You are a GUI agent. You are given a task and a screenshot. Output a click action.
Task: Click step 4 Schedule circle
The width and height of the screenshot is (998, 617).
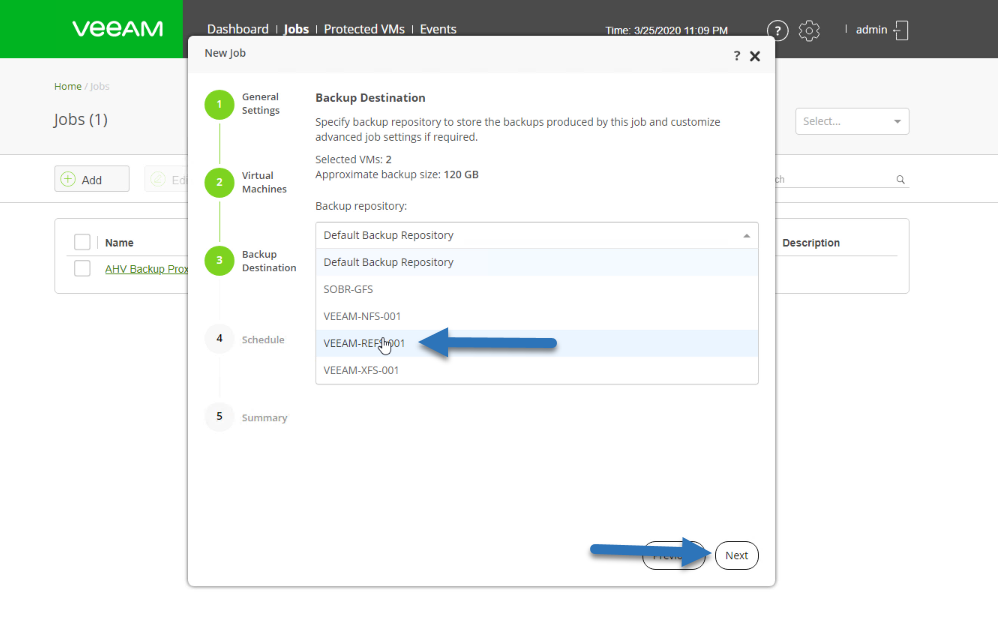coord(219,339)
